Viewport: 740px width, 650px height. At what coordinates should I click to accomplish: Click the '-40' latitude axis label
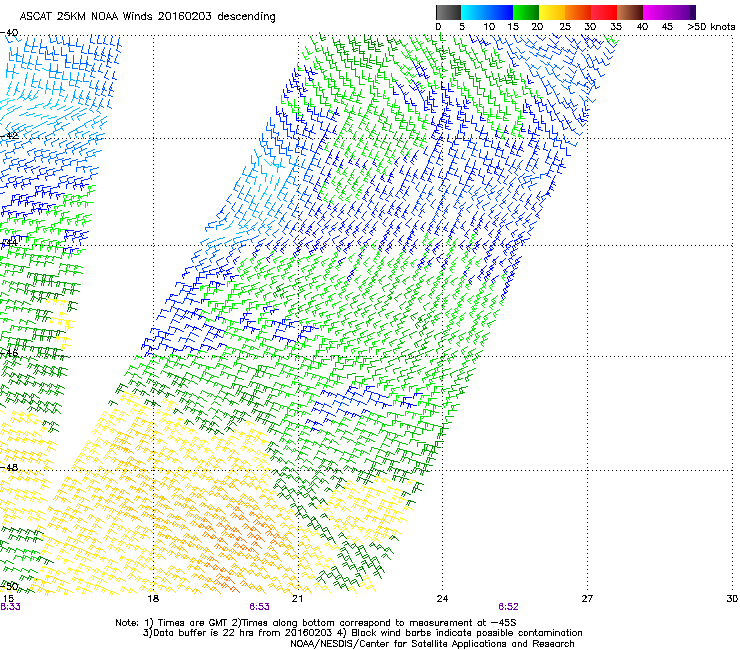pyautogui.click(x=9, y=33)
